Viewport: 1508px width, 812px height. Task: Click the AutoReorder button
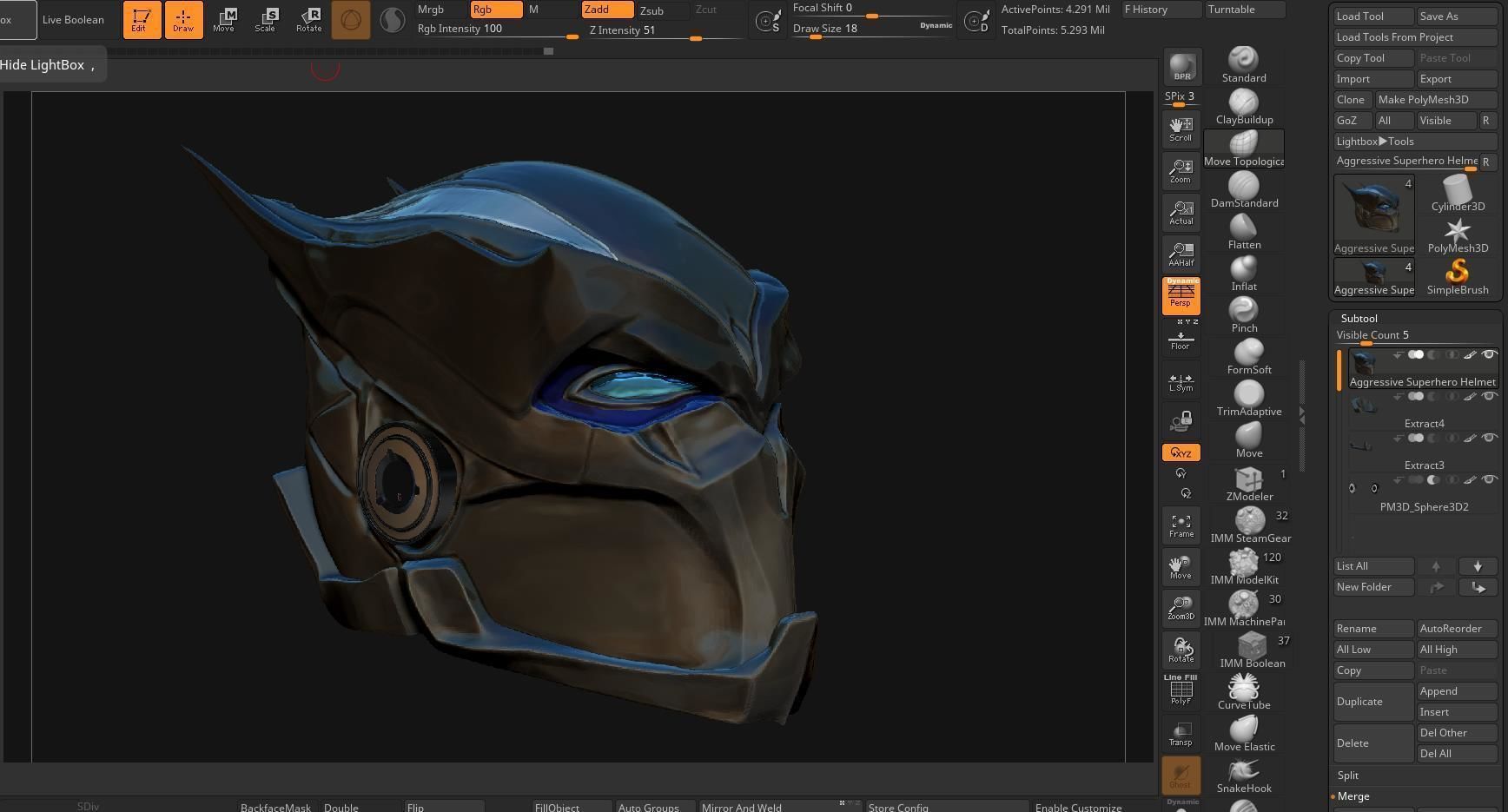(1457, 629)
